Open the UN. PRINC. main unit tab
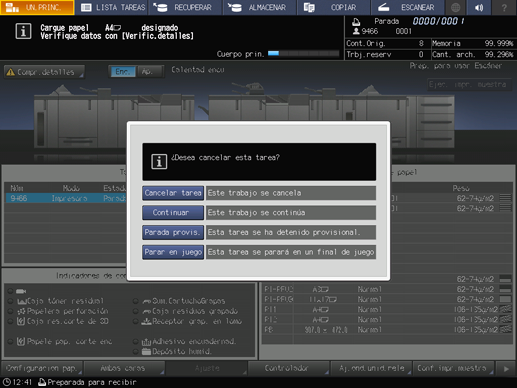The height and width of the screenshot is (388, 517). (x=37, y=7)
